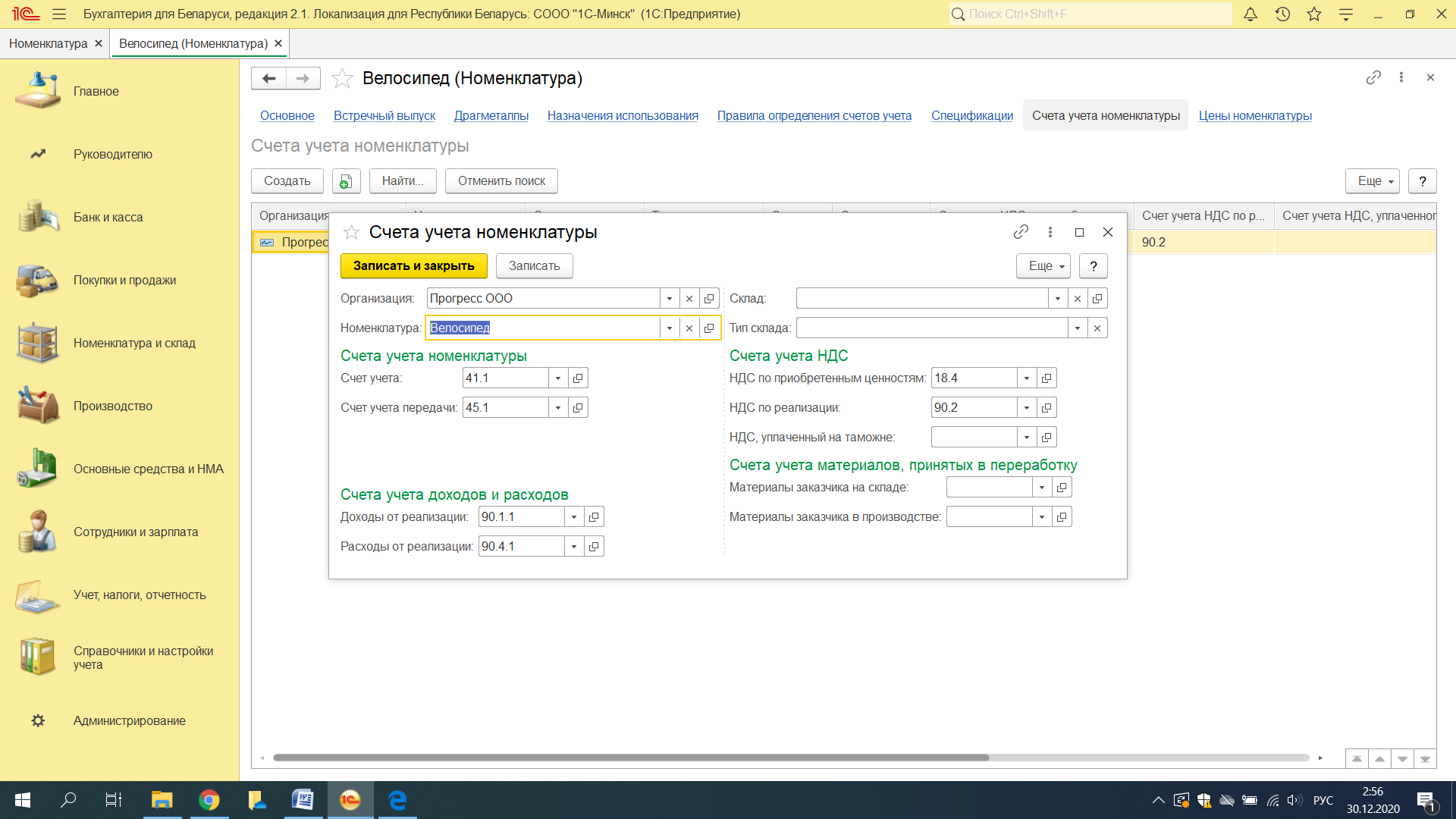Viewport: 1456px width, 819px height.
Task: Click the forward navigation arrow
Action: click(x=303, y=78)
